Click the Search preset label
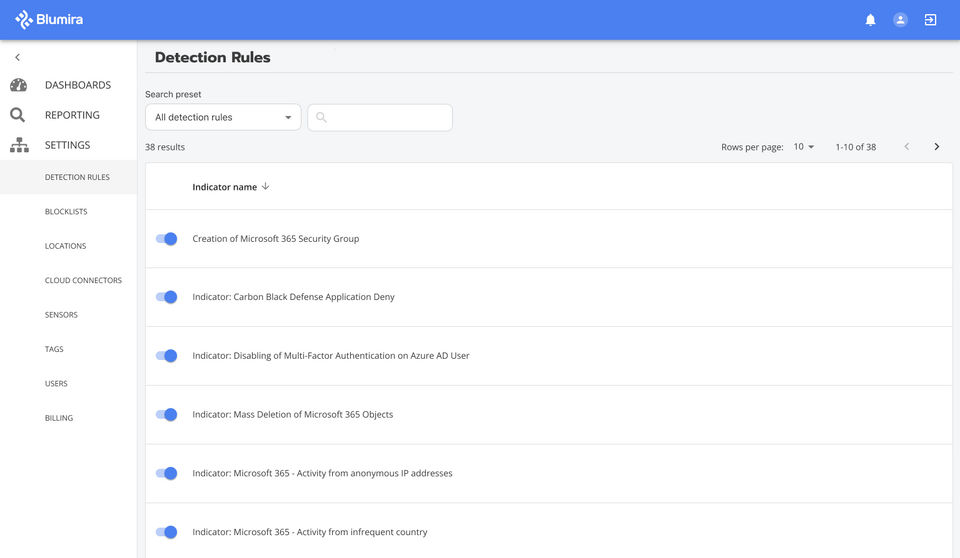This screenshot has width=960, height=558. click(x=173, y=94)
